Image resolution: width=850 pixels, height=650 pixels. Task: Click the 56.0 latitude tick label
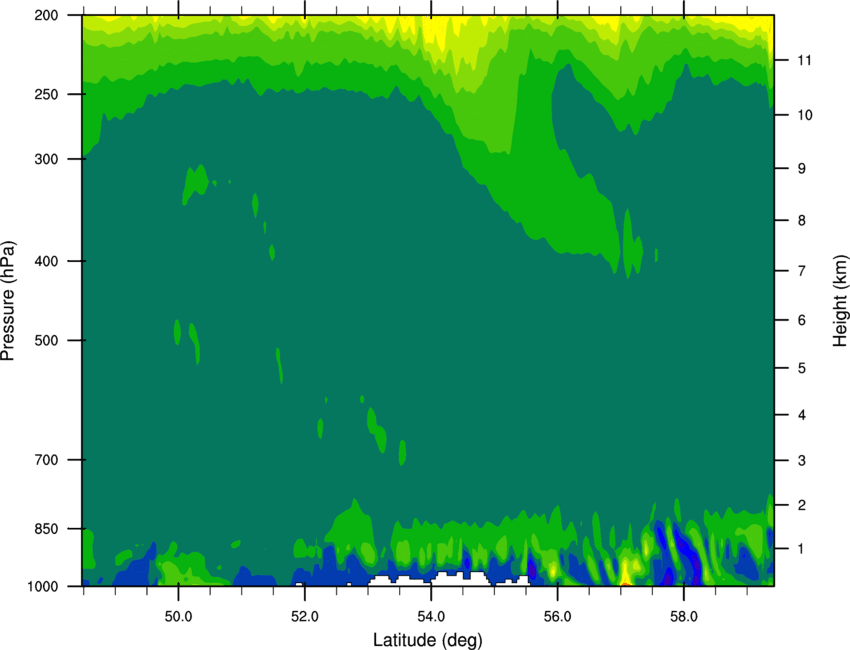[x=558, y=617]
